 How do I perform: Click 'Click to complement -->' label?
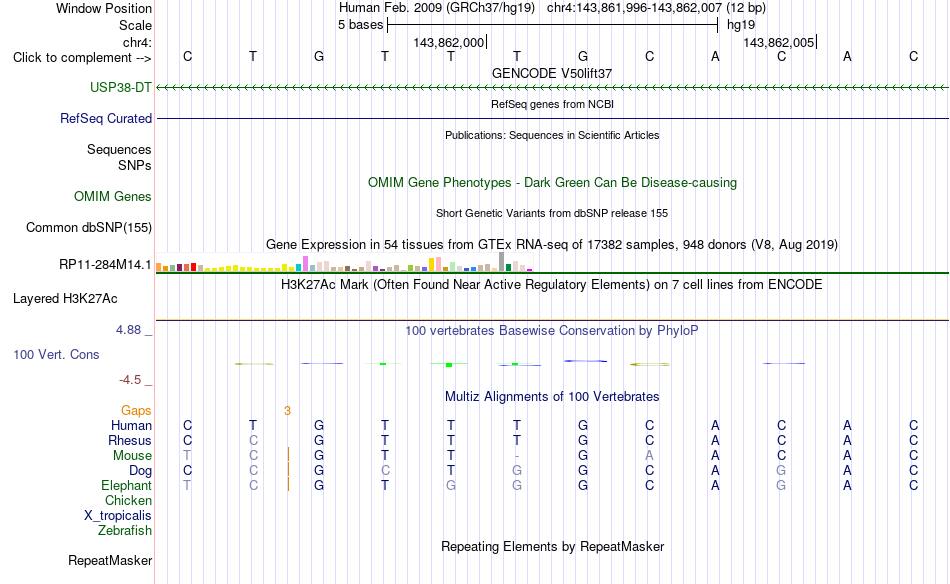click(82, 58)
